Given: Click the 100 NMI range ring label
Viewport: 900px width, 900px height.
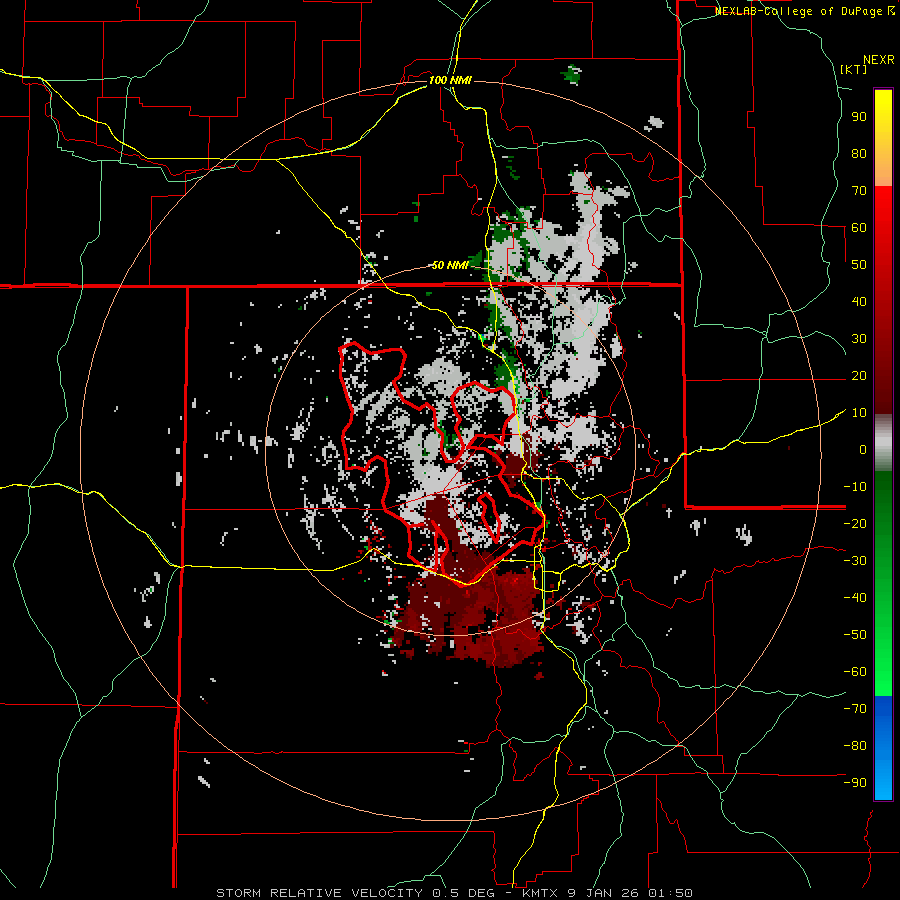Looking at the screenshot, I should pos(449,80).
